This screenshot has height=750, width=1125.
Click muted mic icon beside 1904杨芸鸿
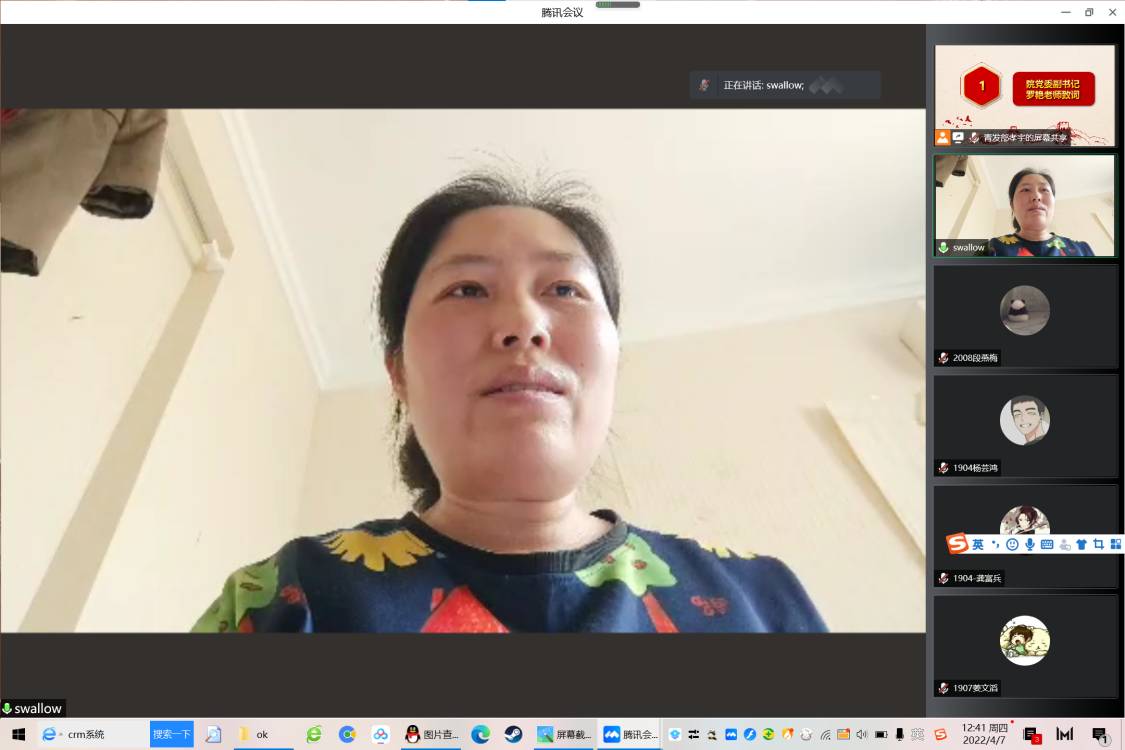tap(943, 468)
